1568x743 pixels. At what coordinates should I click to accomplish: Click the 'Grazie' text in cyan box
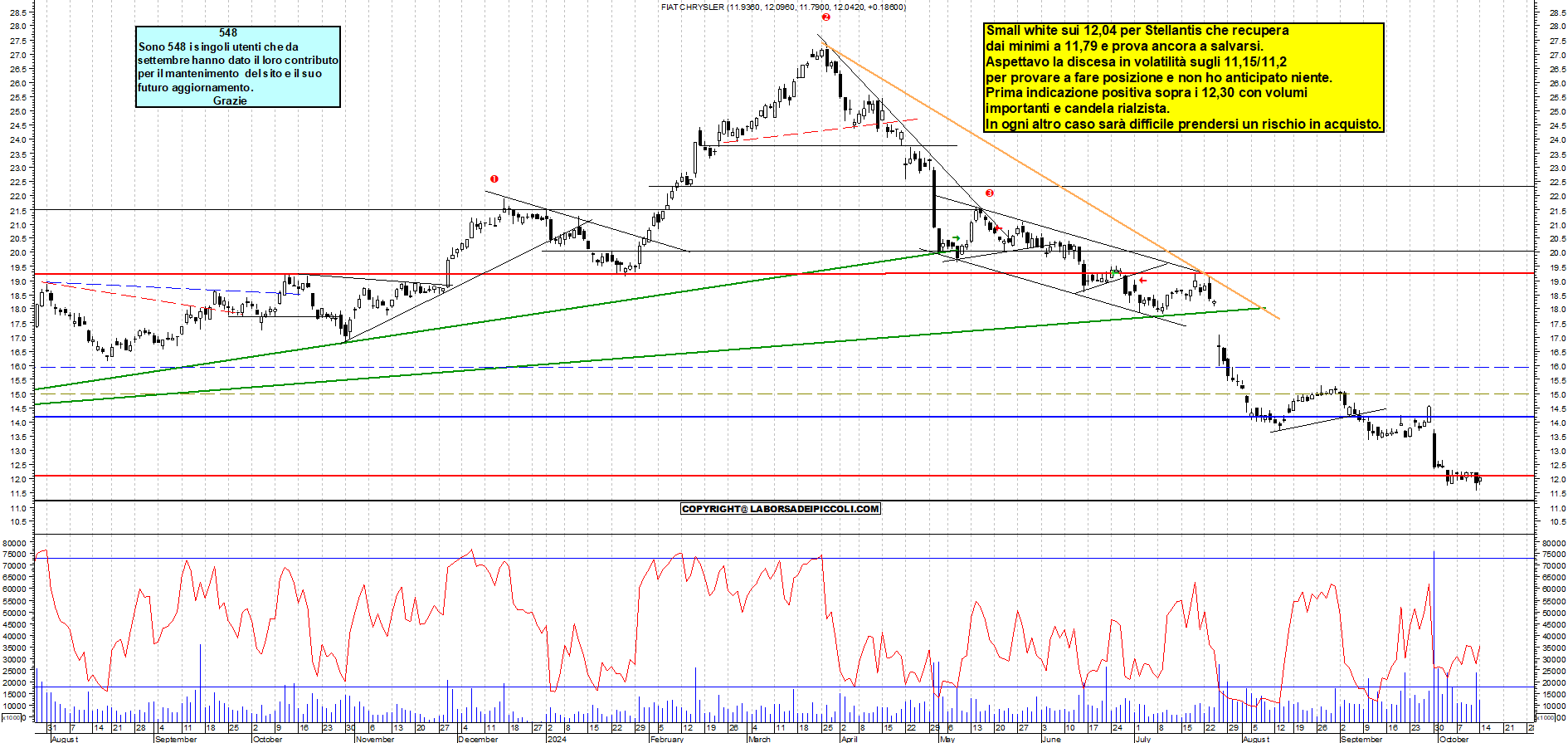(230, 100)
